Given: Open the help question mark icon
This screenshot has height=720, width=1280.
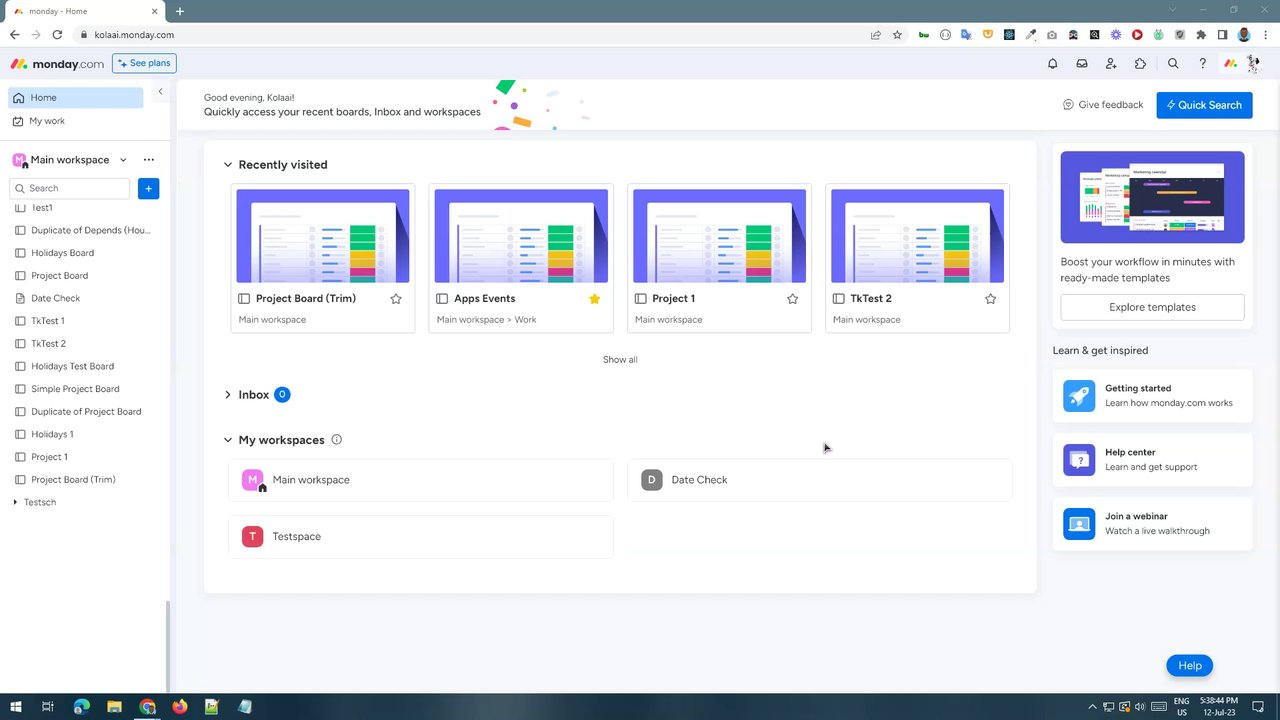Looking at the screenshot, I should click(x=1202, y=63).
